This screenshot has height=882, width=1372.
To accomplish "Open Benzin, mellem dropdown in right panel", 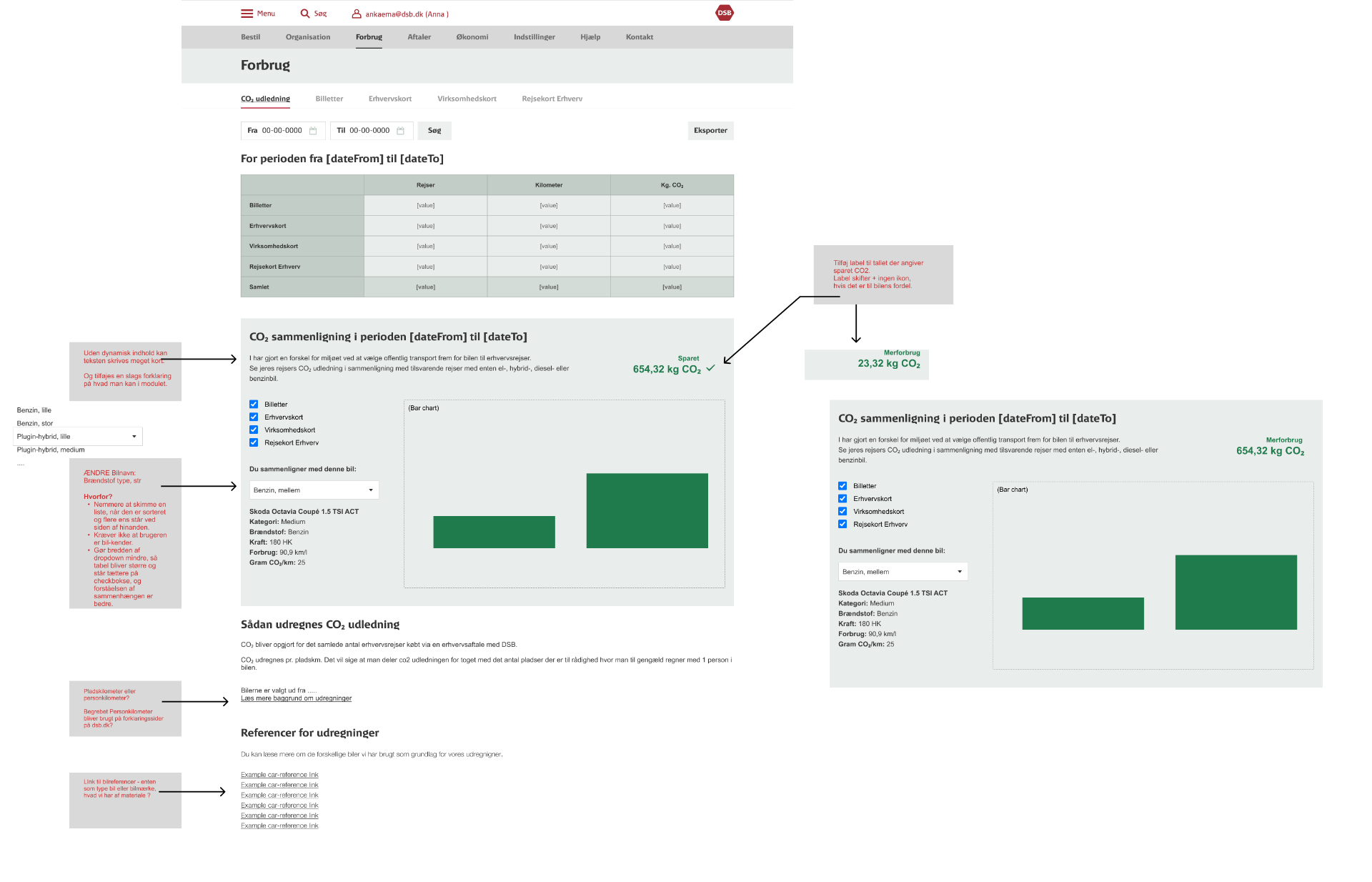I will (x=903, y=571).
